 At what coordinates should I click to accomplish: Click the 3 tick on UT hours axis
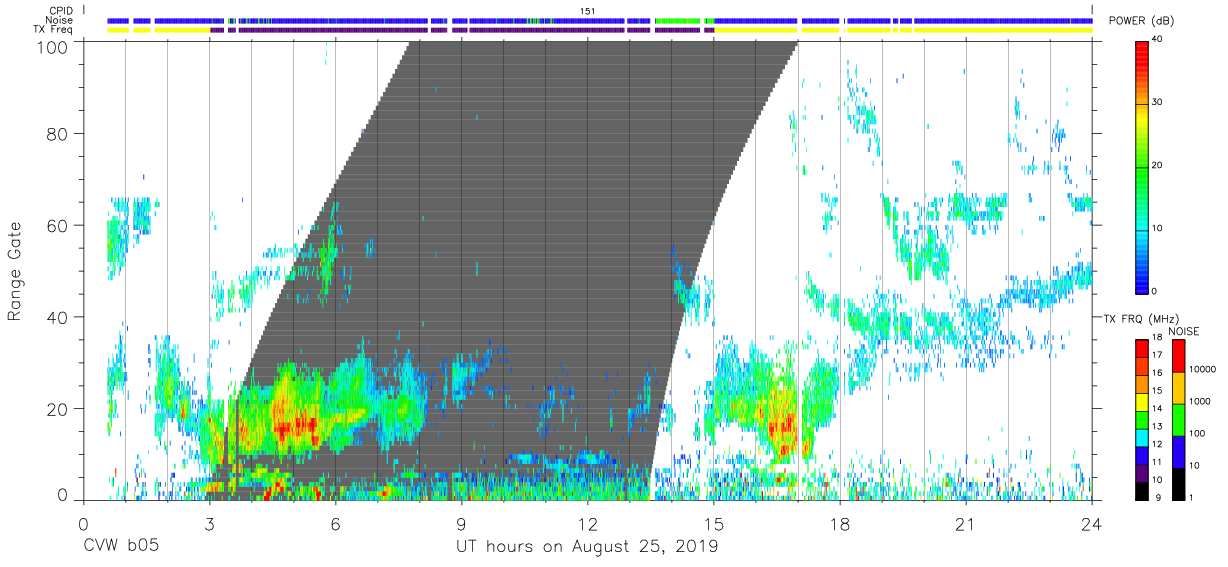[x=209, y=524]
